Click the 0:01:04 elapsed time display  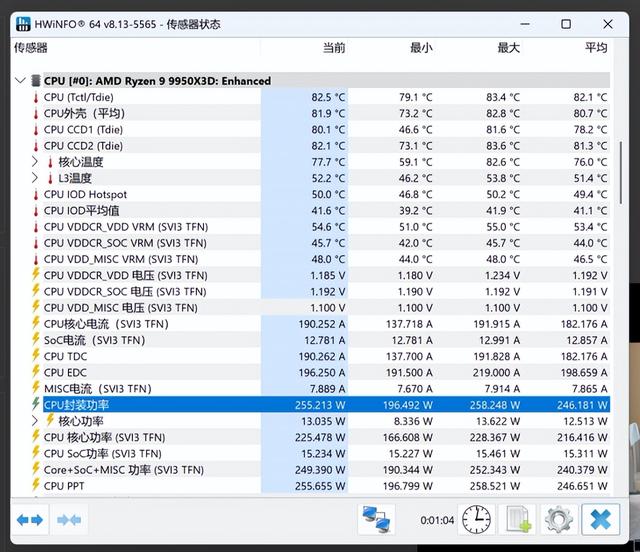(x=437, y=520)
